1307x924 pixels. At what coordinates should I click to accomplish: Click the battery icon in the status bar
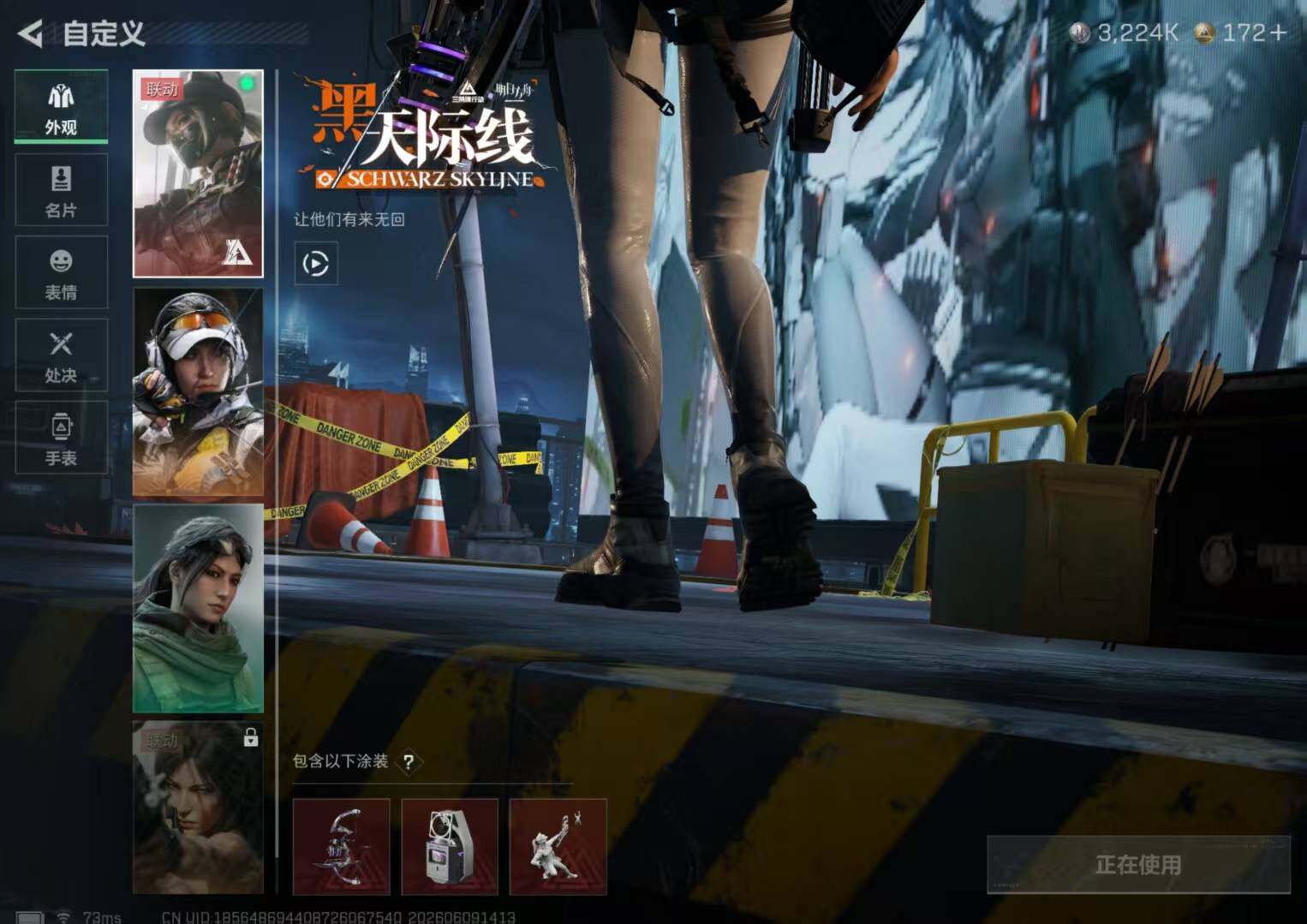(30, 918)
